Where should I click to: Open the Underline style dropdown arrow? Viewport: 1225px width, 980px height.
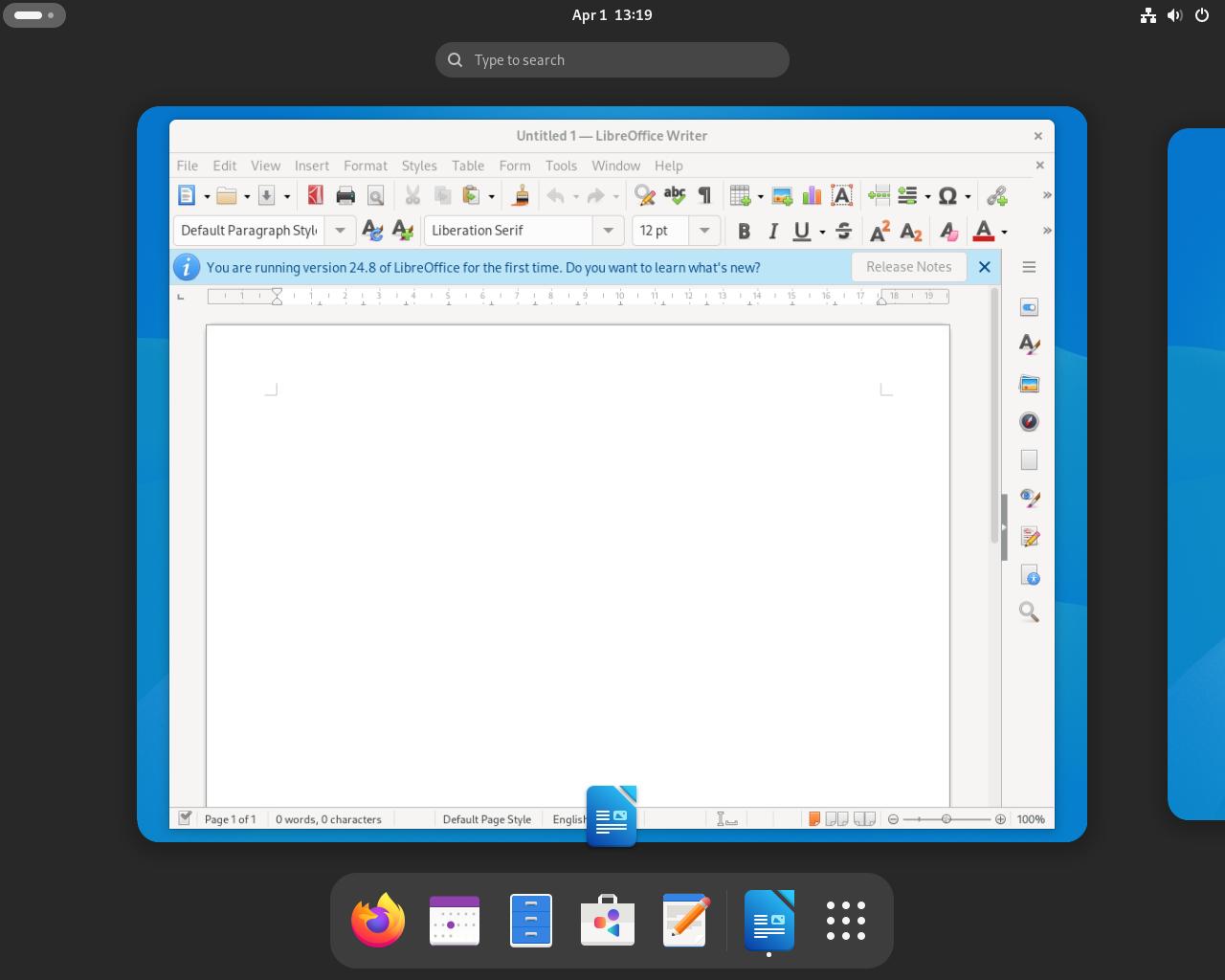[x=822, y=232]
